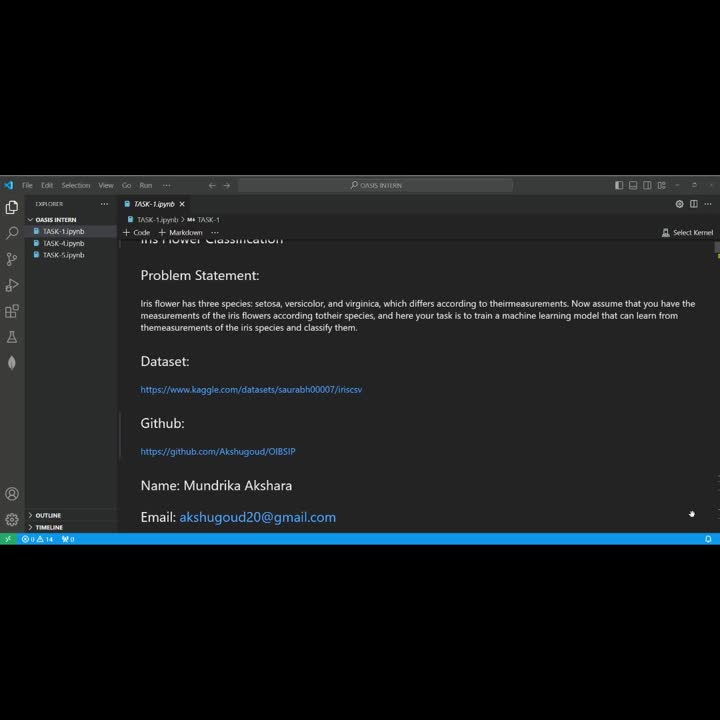Image resolution: width=720 pixels, height=720 pixels.
Task: Open notebook settings gear icon
Action: point(679,204)
